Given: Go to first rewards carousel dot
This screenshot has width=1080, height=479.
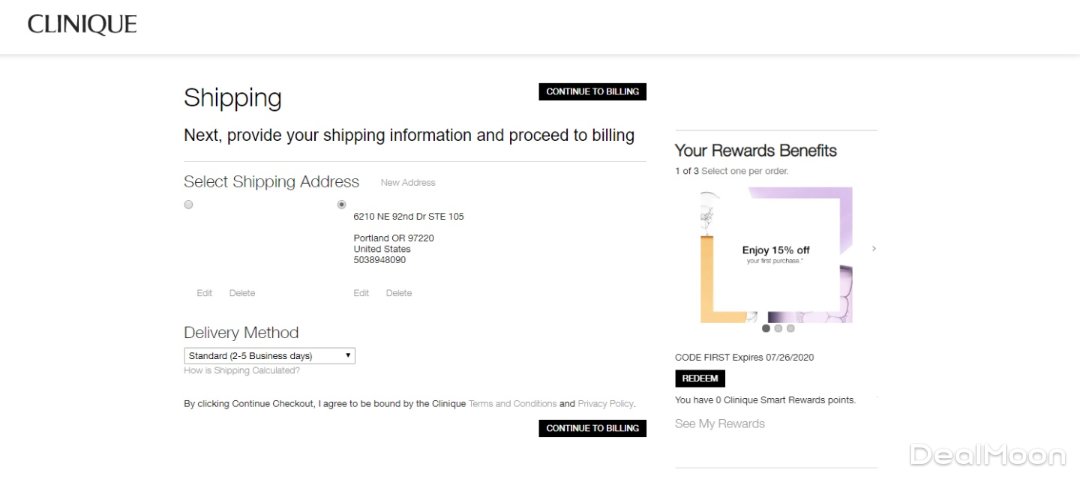Looking at the screenshot, I should pyautogui.click(x=766, y=328).
